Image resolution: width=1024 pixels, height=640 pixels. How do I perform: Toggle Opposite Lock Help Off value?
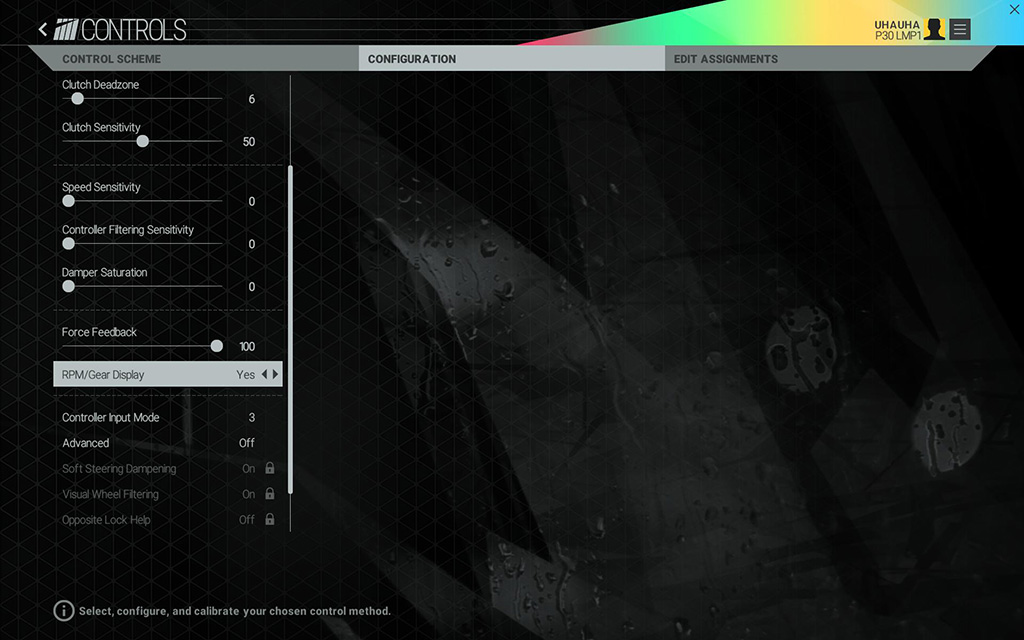tap(246, 520)
